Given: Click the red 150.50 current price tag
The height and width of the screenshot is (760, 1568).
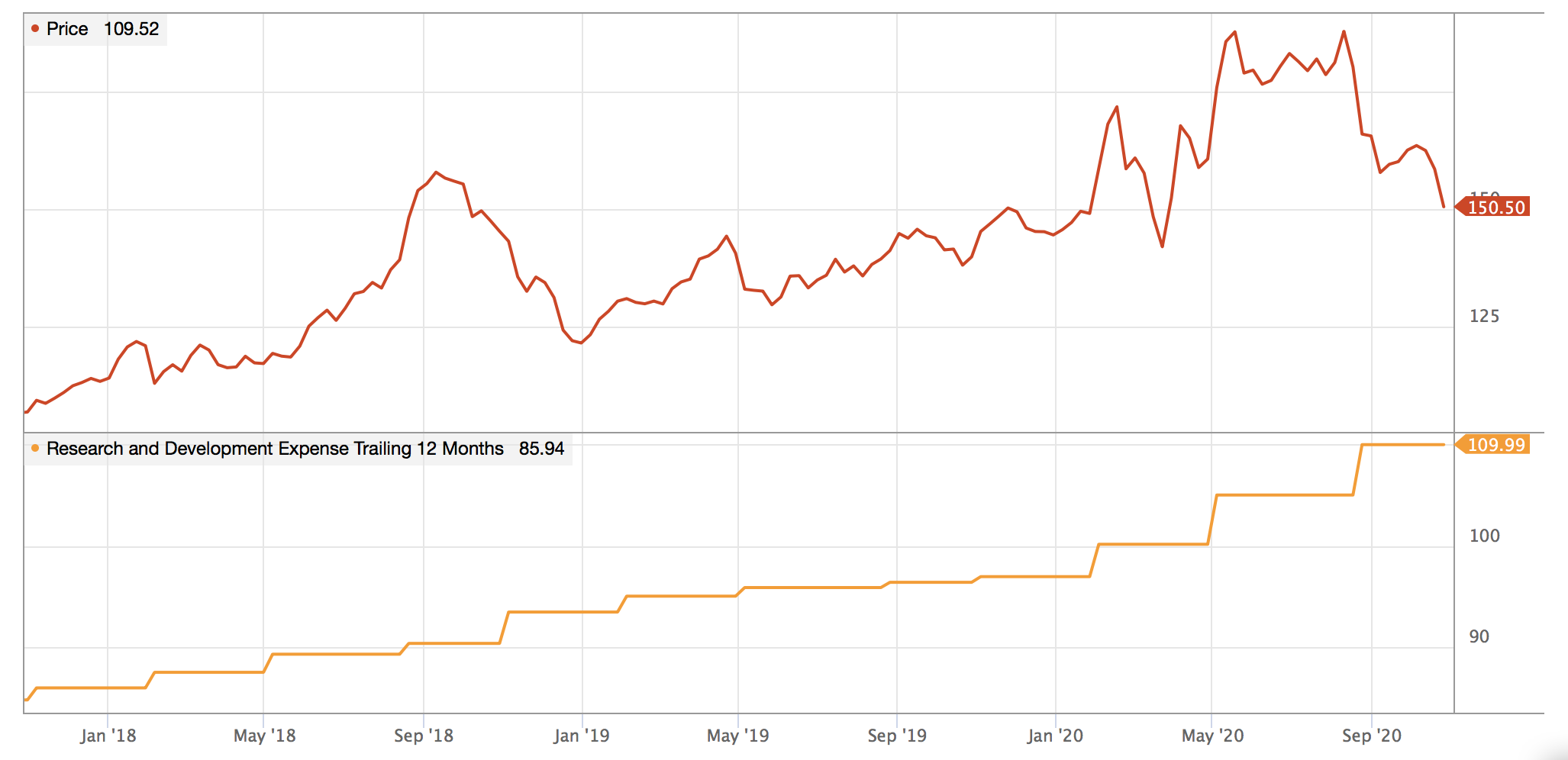Looking at the screenshot, I should pos(1495,208).
